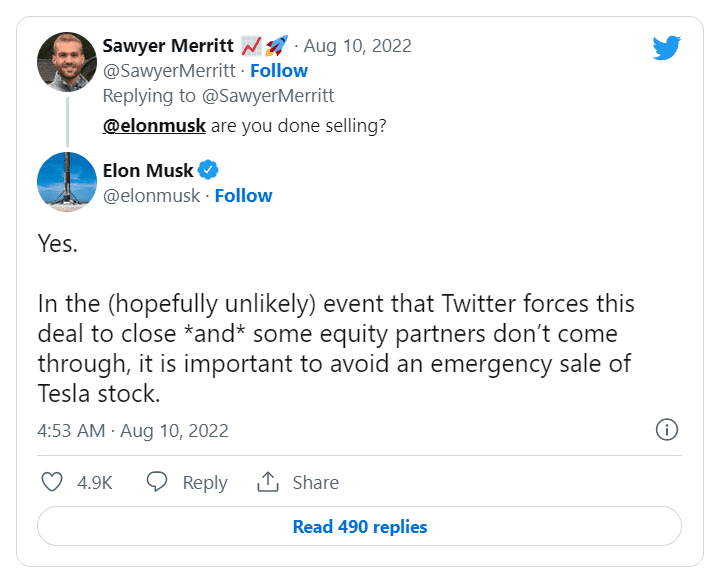Click the Twitter bird logo
This screenshot has width=715, height=573.
click(667, 48)
